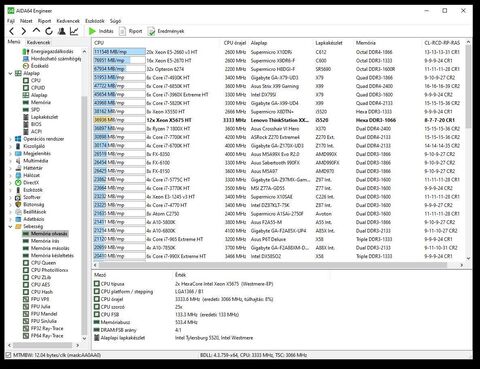The image size is (480, 369).
Task: Select the 8x Ryzen 7 1800X HT row
Action: pyautogui.click(x=278, y=129)
